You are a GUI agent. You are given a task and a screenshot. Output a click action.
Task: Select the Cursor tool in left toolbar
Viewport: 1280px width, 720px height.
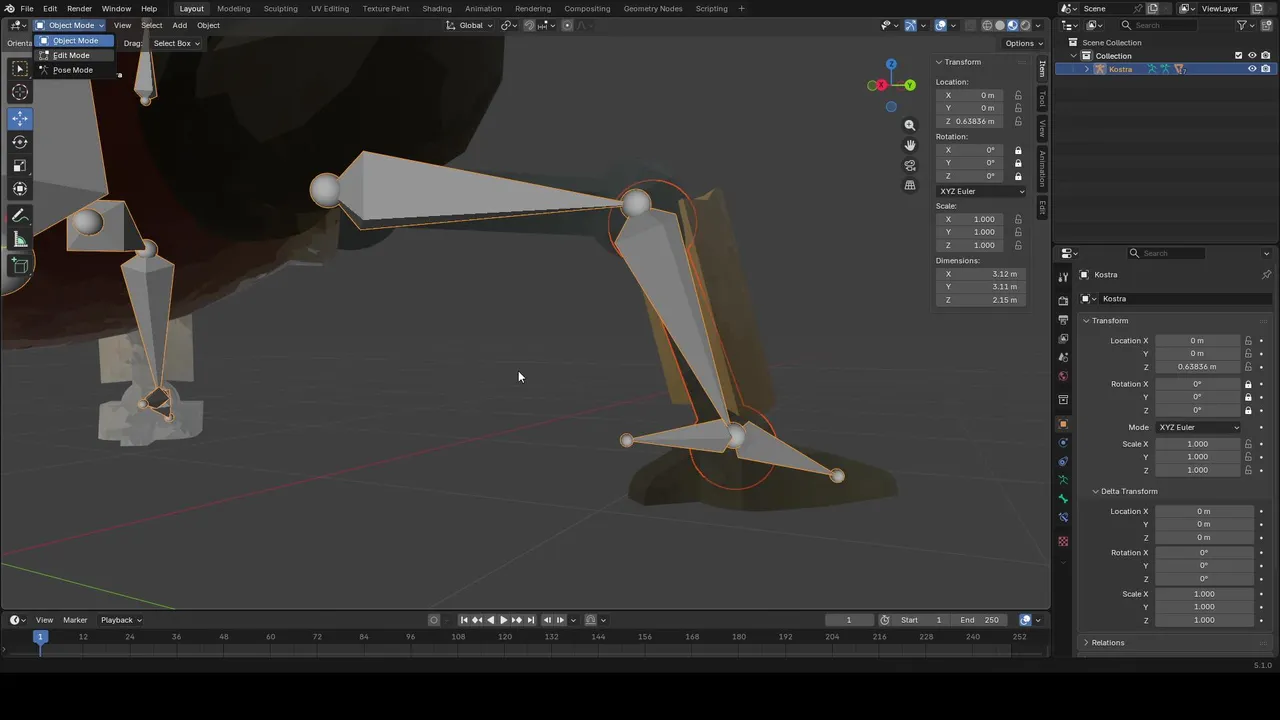[x=20, y=92]
